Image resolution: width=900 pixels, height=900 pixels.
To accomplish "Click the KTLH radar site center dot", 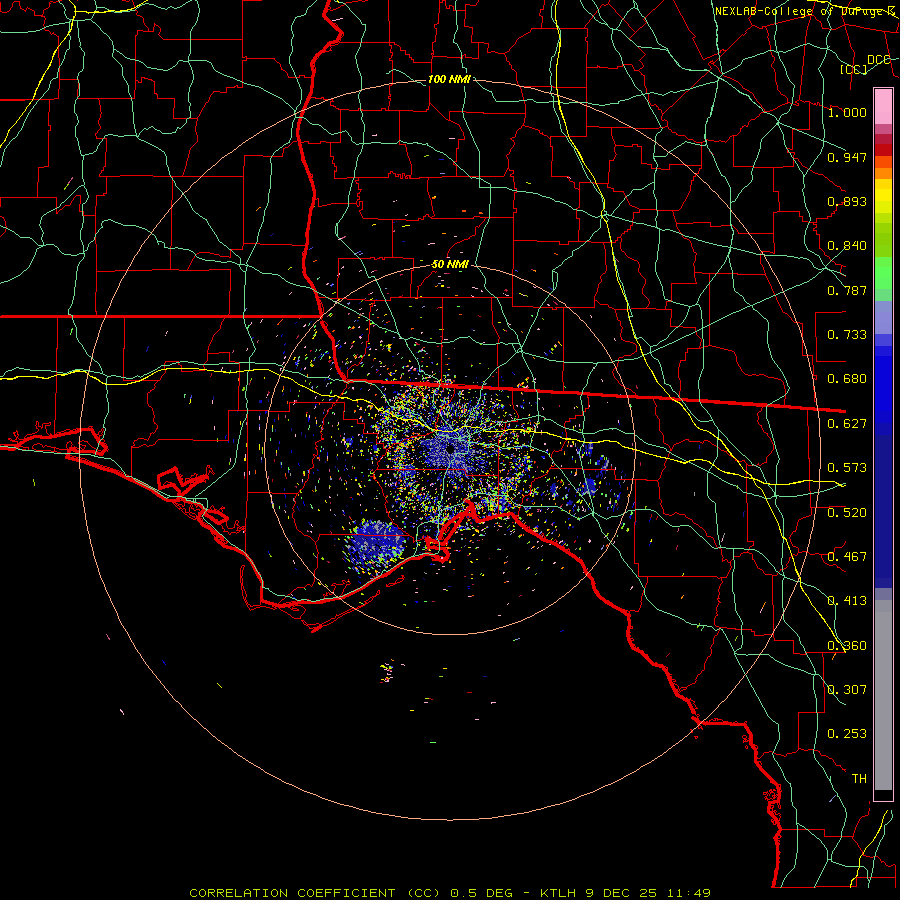I will pyautogui.click(x=451, y=448).
